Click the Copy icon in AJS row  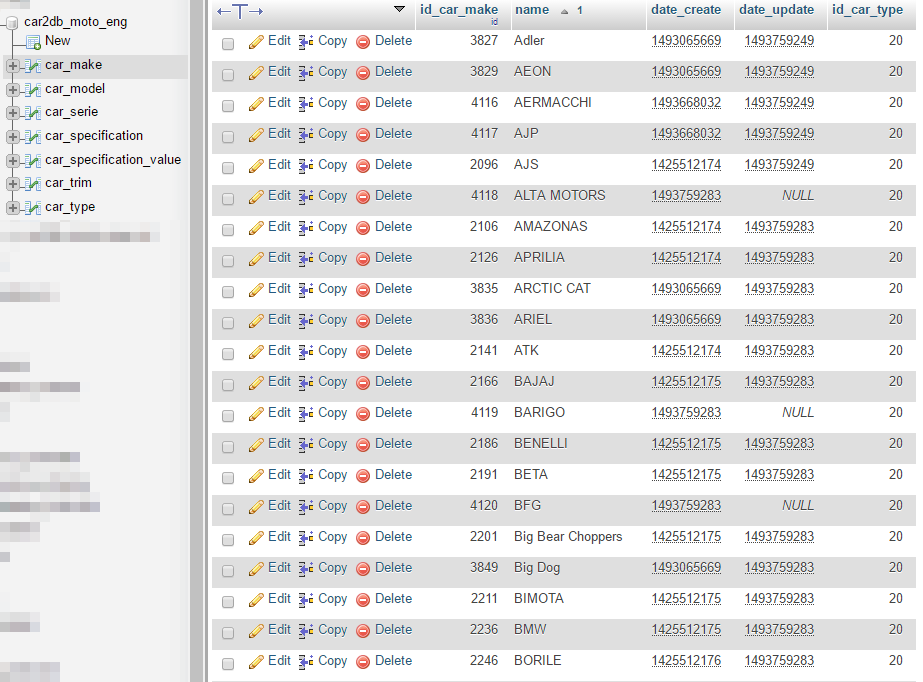pyautogui.click(x=306, y=165)
